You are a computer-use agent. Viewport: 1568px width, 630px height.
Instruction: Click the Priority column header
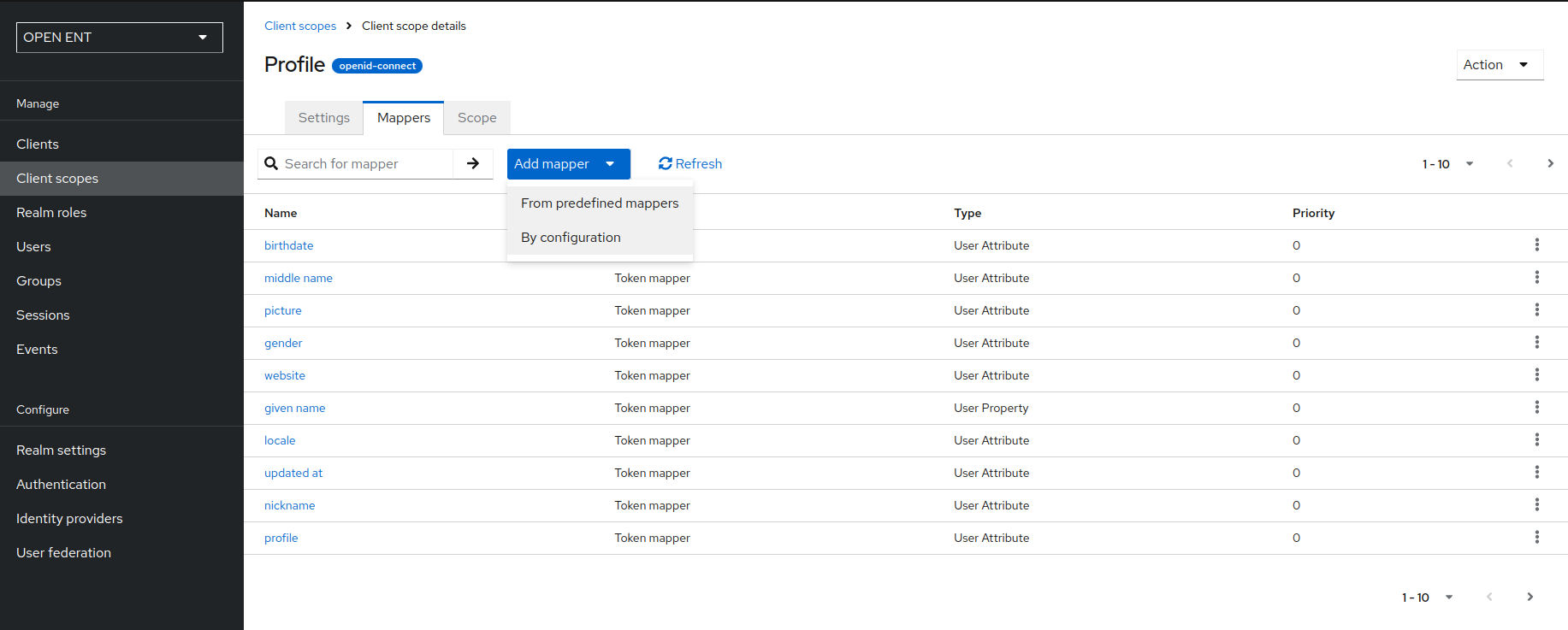coord(1313,213)
